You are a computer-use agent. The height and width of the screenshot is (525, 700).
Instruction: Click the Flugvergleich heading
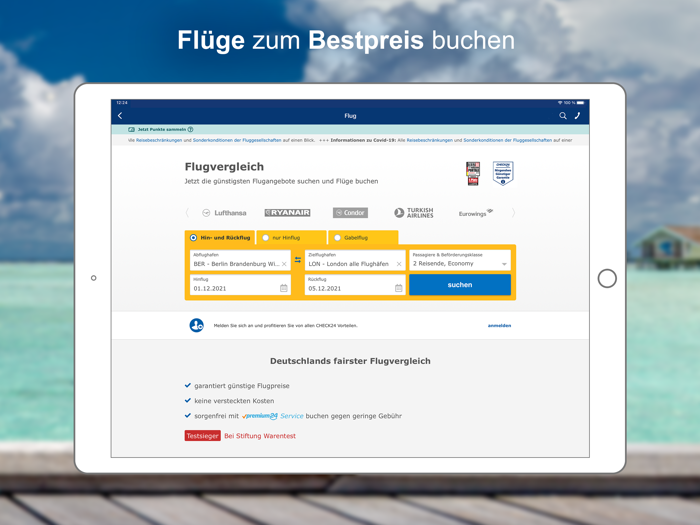tap(224, 167)
